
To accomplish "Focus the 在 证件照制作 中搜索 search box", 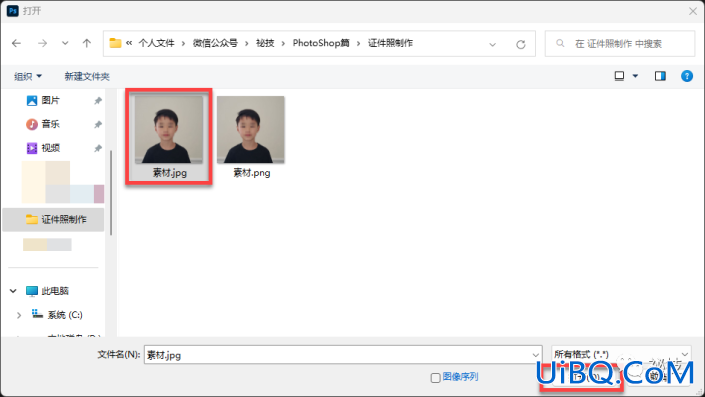I will click(x=620, y=44).
